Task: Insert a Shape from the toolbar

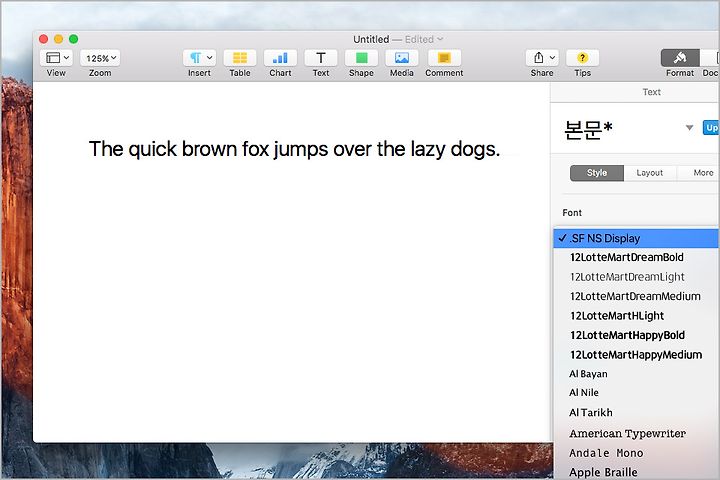Action: pos(361,58)
